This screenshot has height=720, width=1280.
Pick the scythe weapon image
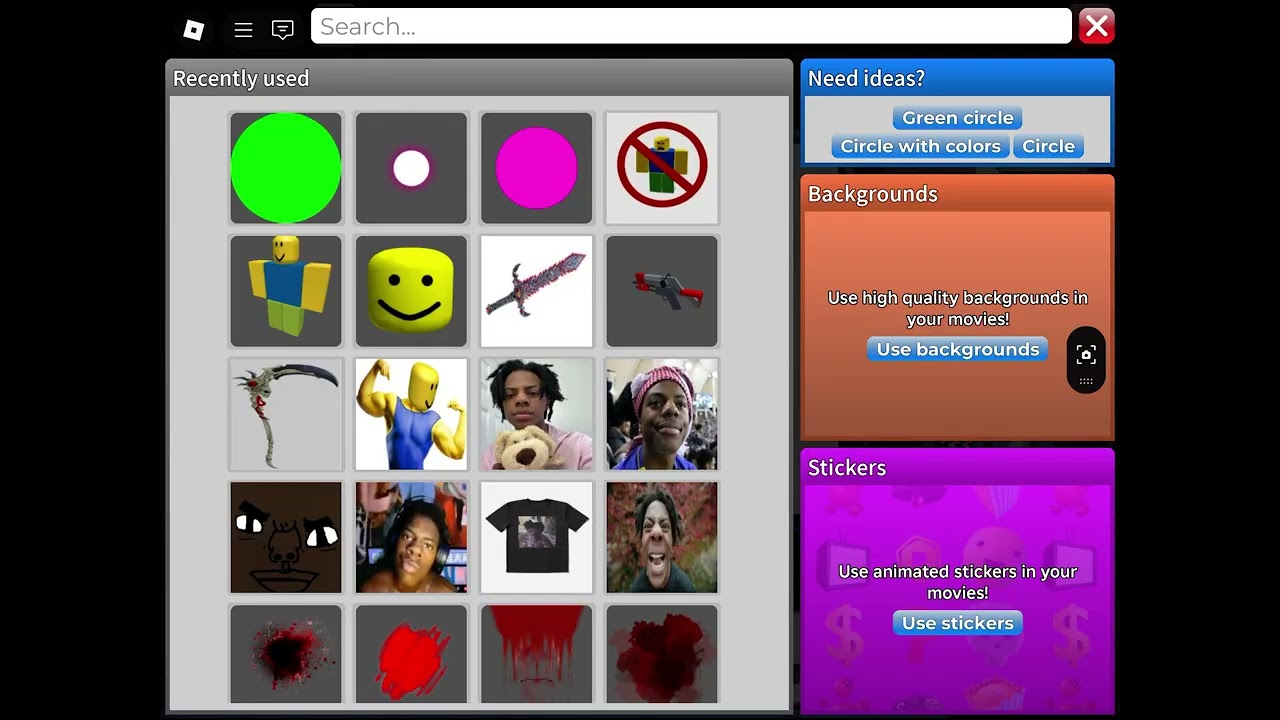[x=286, y=414]
